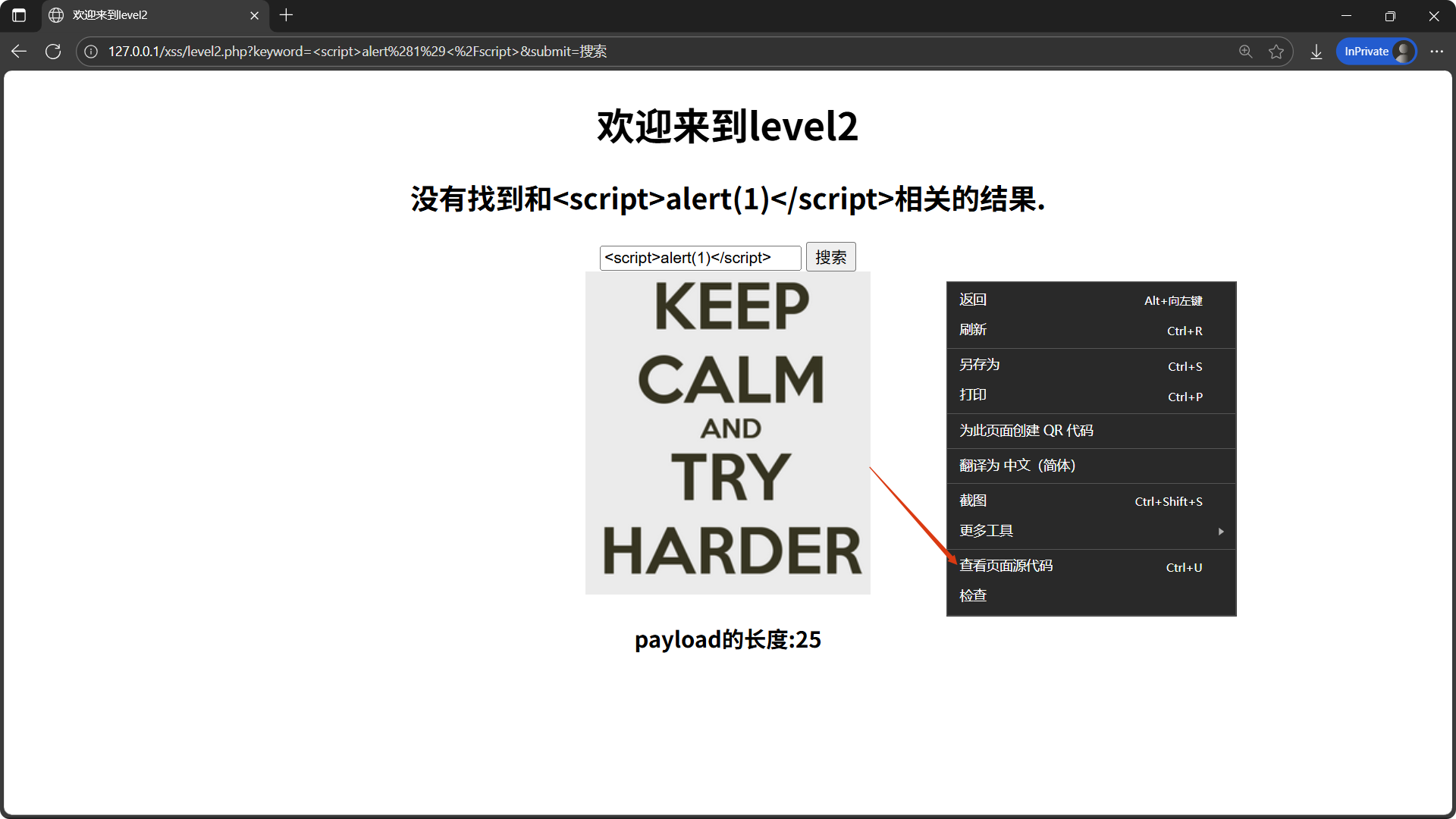Click the Keep Calm Try Harder image

[x=727, y=432]
